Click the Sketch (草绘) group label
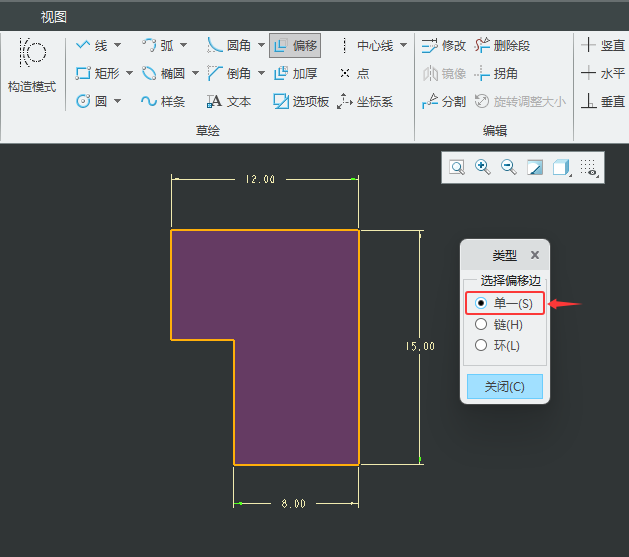 tap(207, 130)
